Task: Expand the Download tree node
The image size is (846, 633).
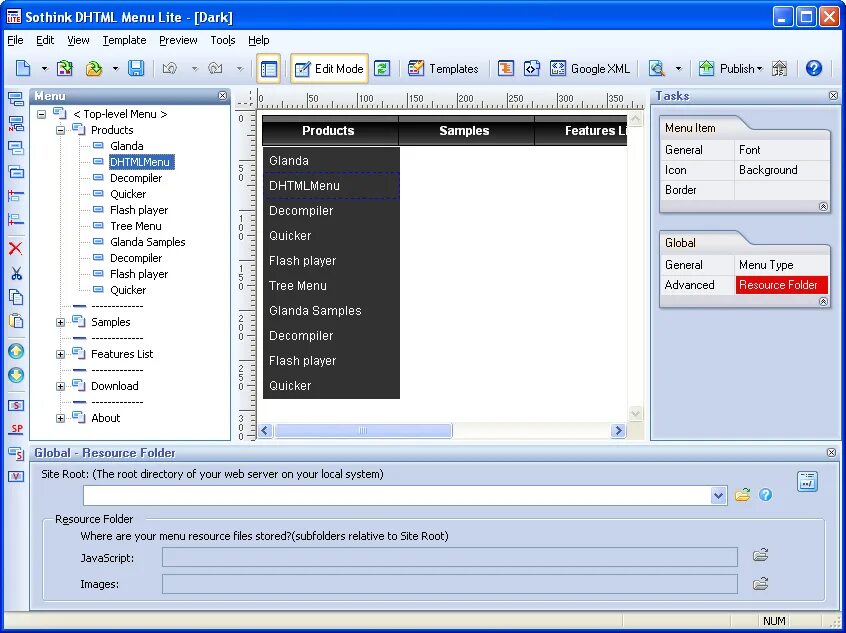Action: (60, 386)
